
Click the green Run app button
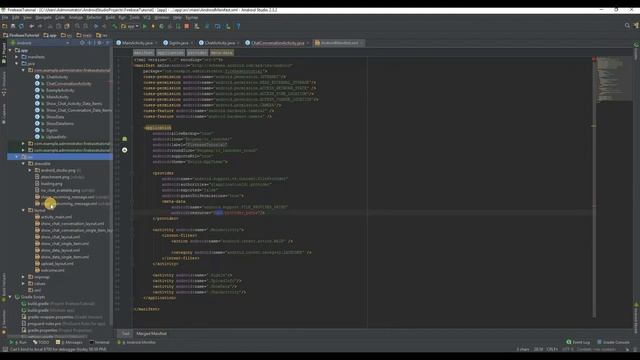coord(144,26)
